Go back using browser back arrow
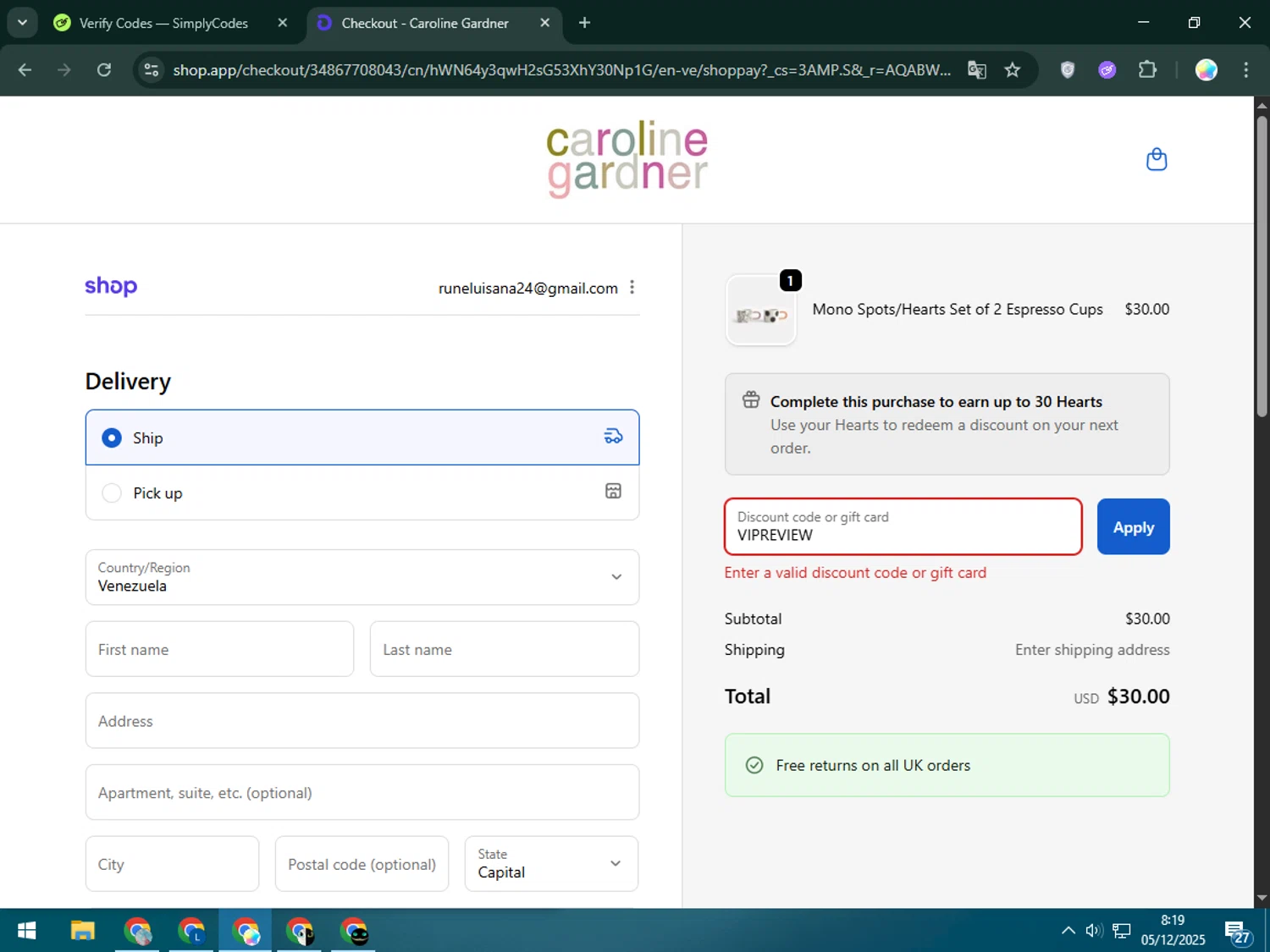 point(25,69)
